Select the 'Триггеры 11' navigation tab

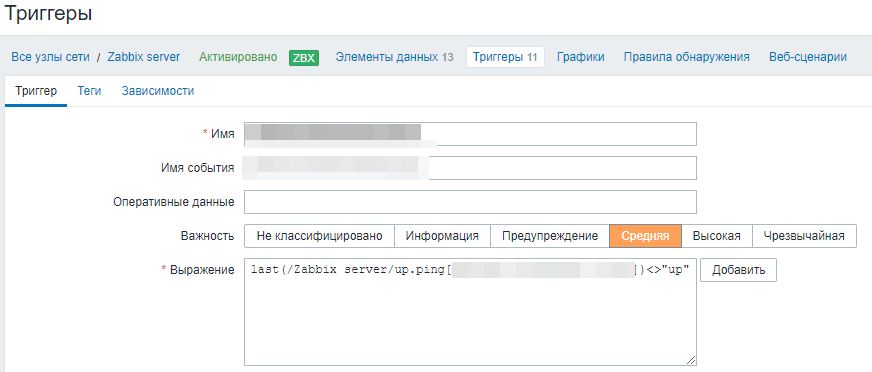click(505, 57)
